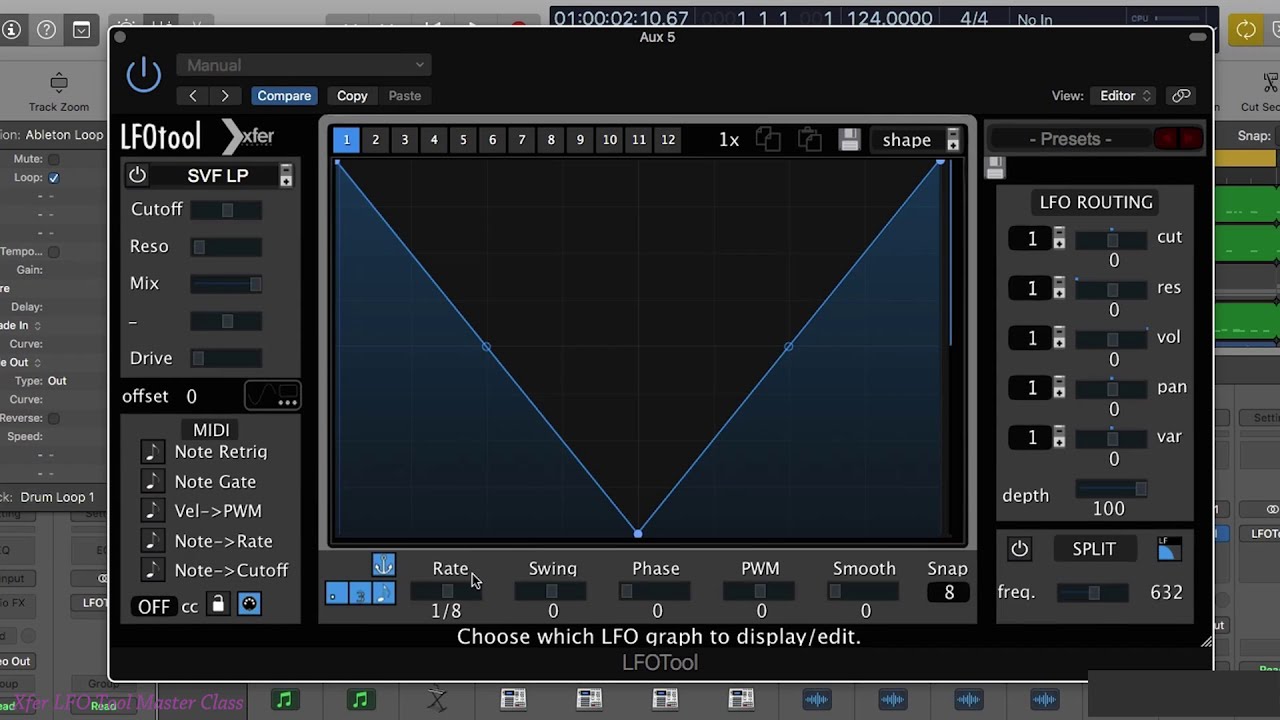Click the copy graph icon
1280x720 pixels.
pyautogui.click(x=768, y=140)
